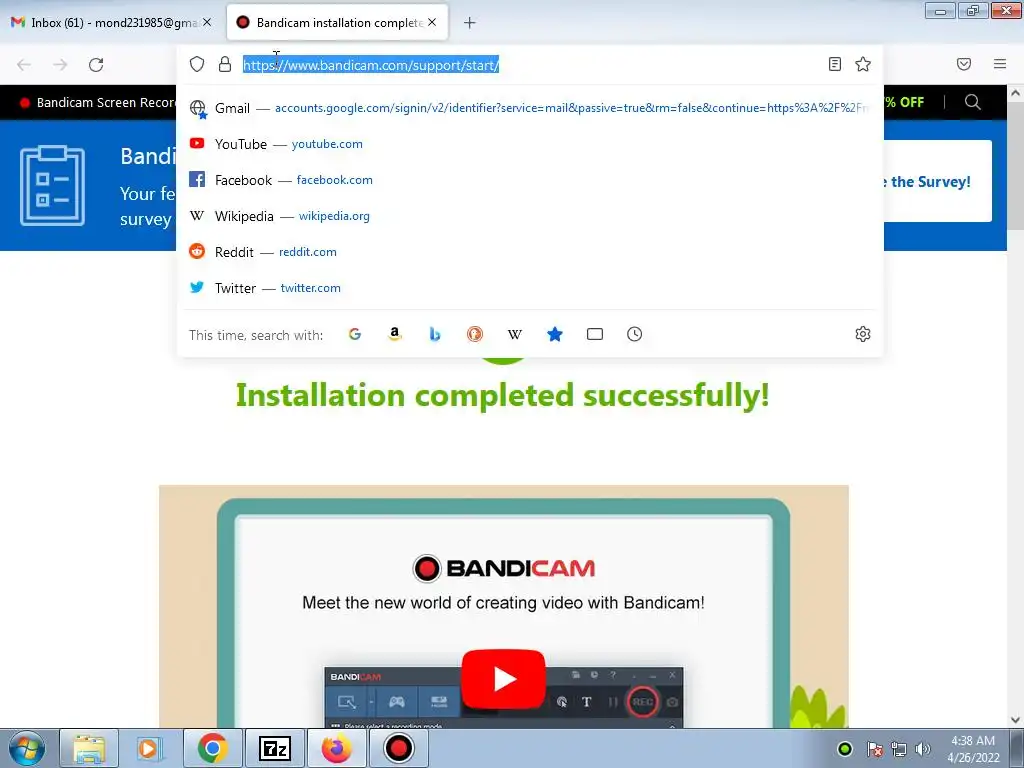Open Windows Media Player from taskbar
Screen dimensions: 1024x768
point(149,748)
